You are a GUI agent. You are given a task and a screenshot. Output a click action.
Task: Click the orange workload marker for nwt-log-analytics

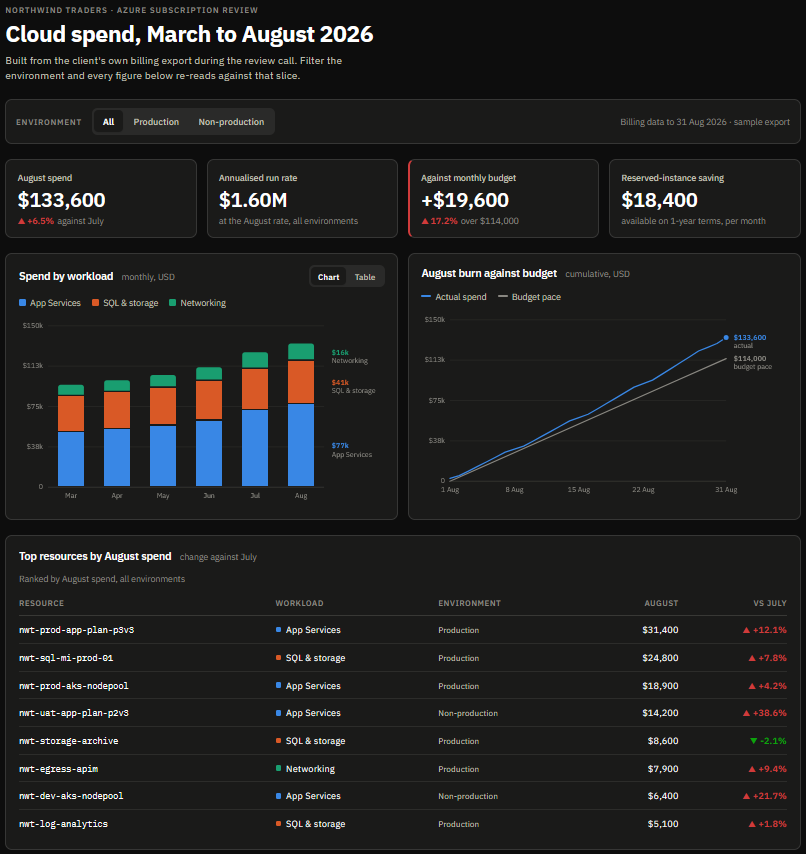[x=278, y=824]
